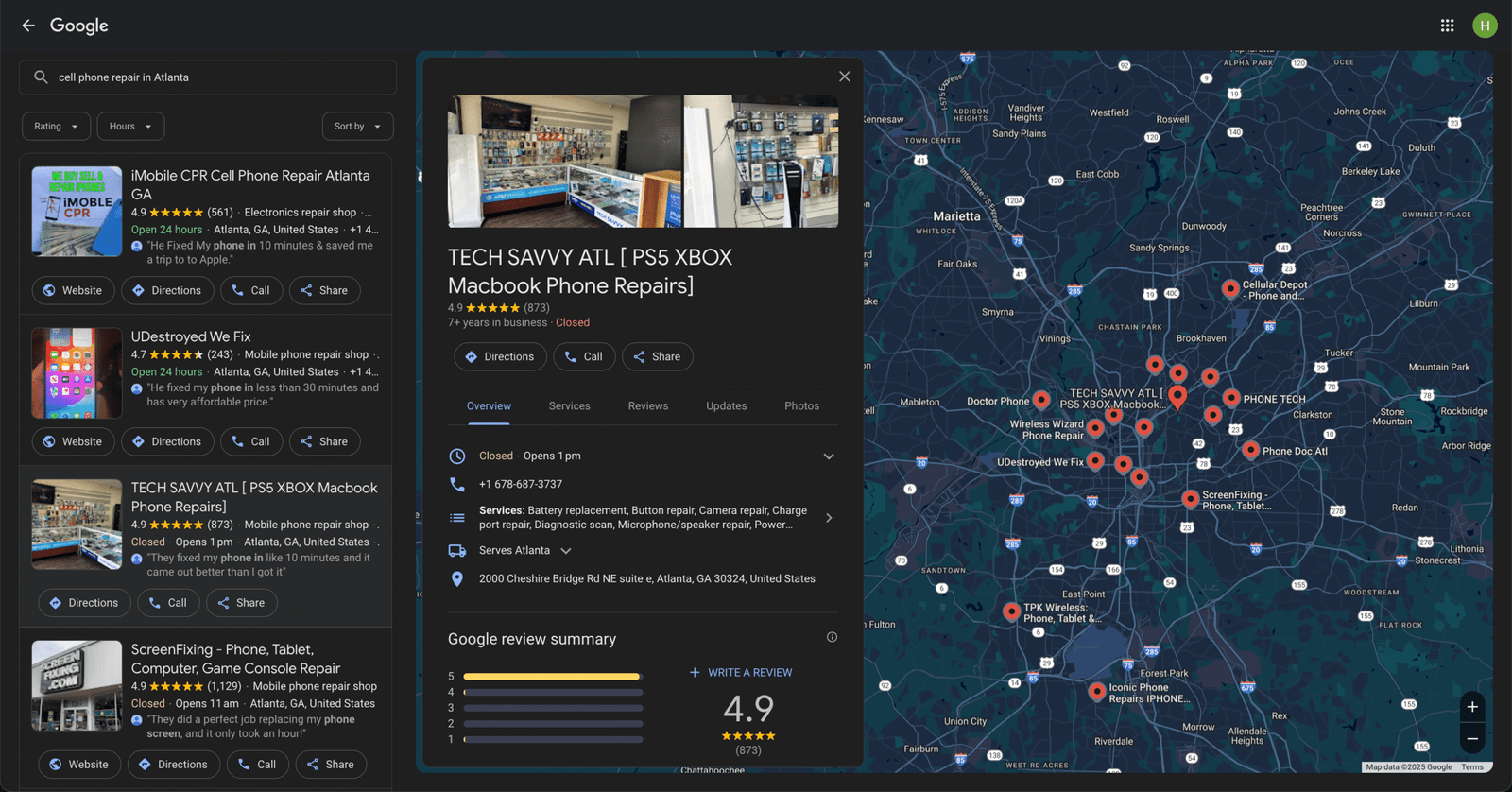The height and width of the screenshot is (792, 1512).
Task: Switch to the Services tab
Action: (570, 406)
